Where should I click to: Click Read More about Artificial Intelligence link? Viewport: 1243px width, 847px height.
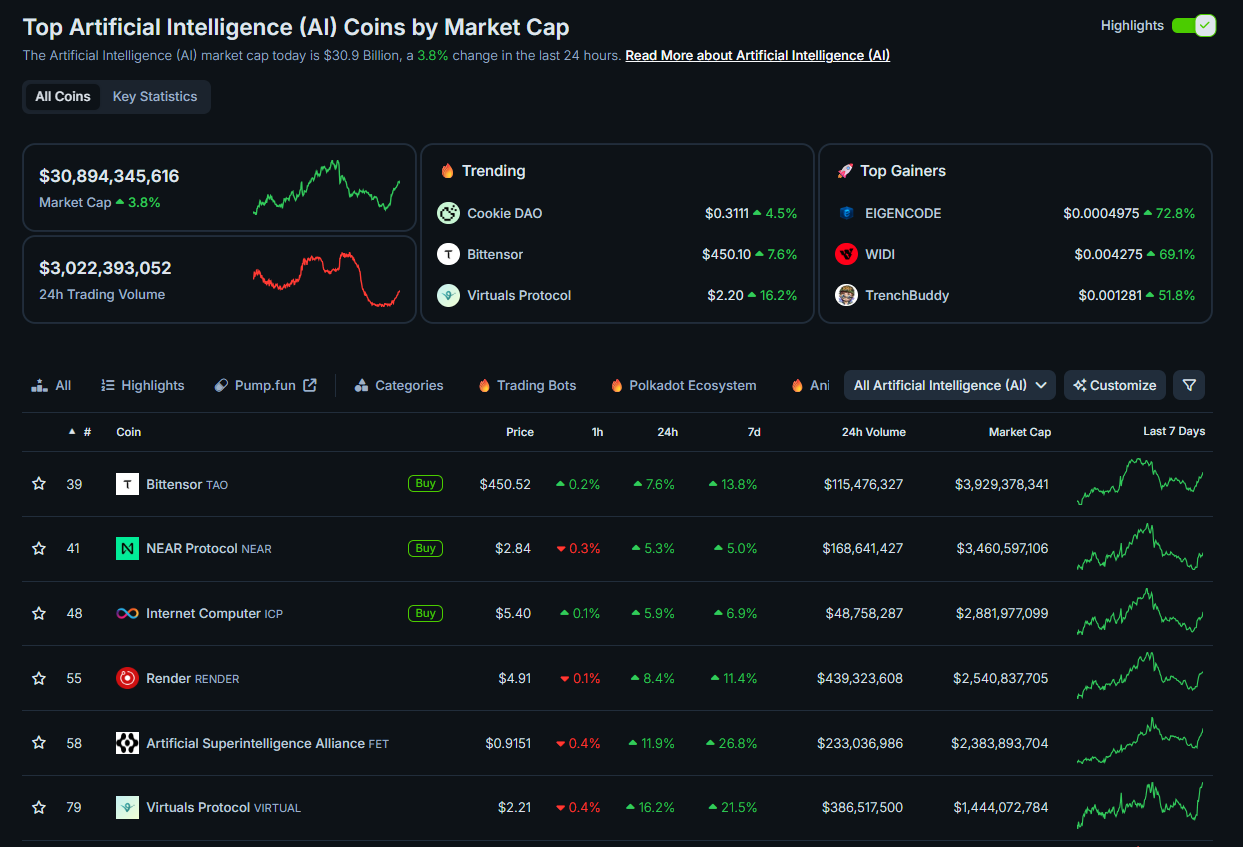coord(757,55)
